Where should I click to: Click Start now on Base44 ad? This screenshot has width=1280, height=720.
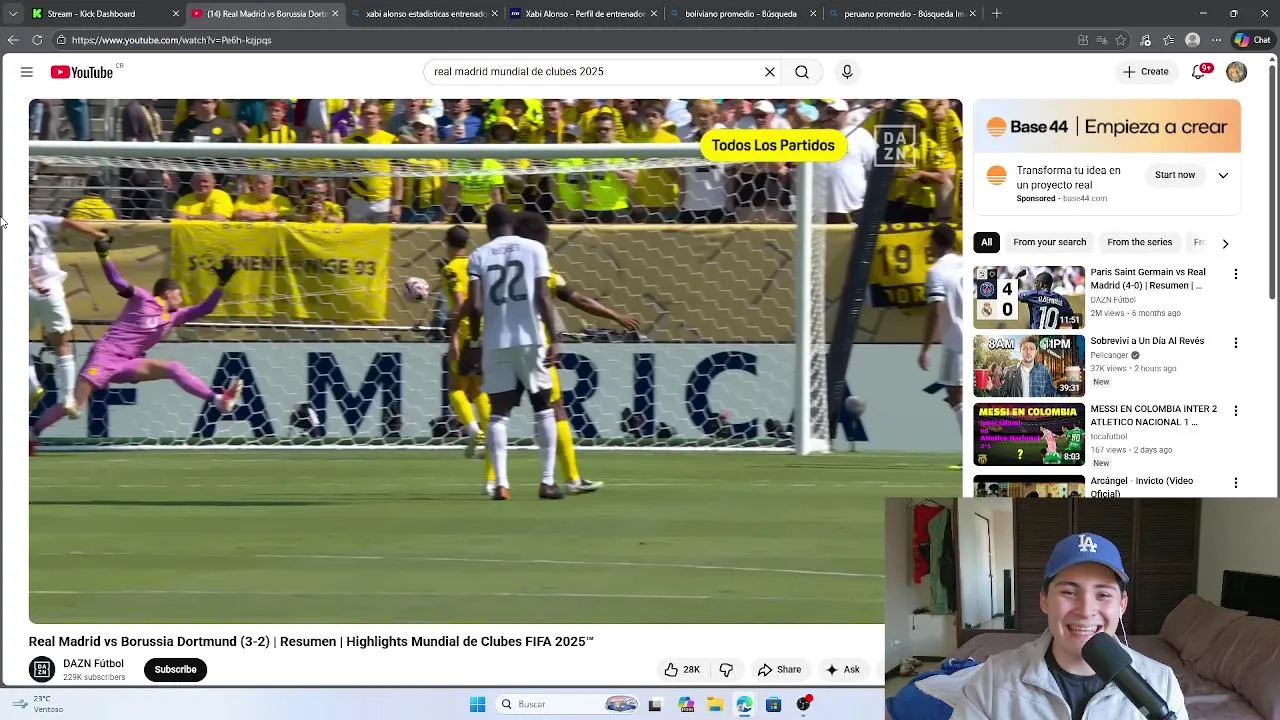click(x=1175, y=175)
